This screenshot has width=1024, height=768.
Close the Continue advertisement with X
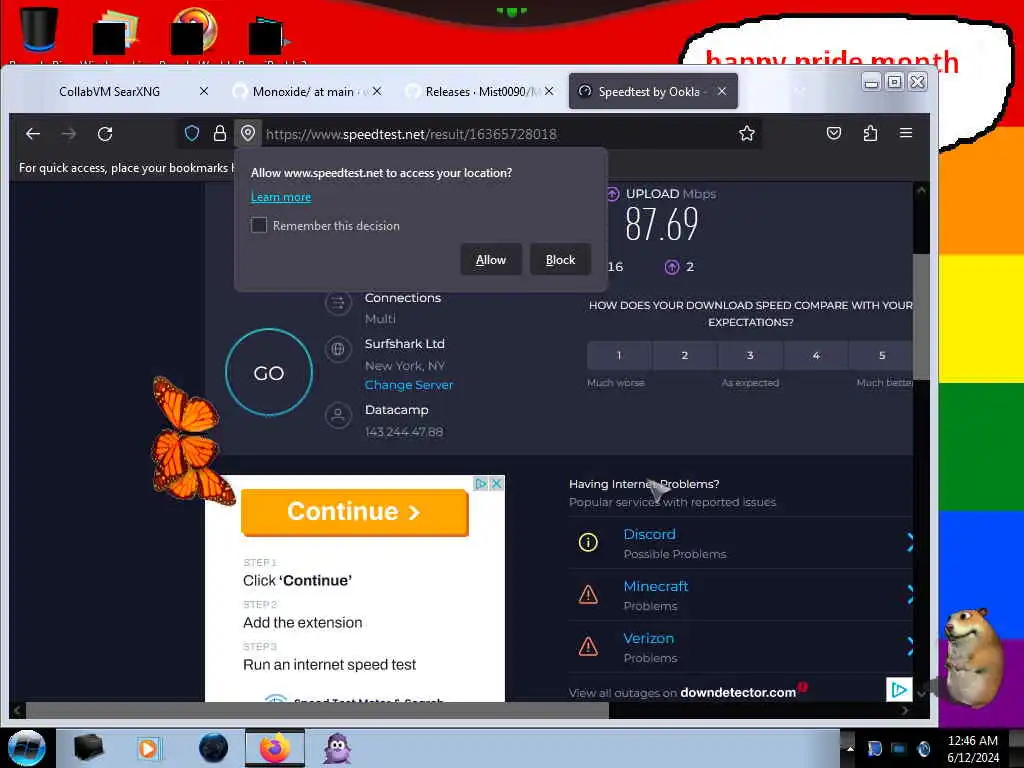coord(496,484)
